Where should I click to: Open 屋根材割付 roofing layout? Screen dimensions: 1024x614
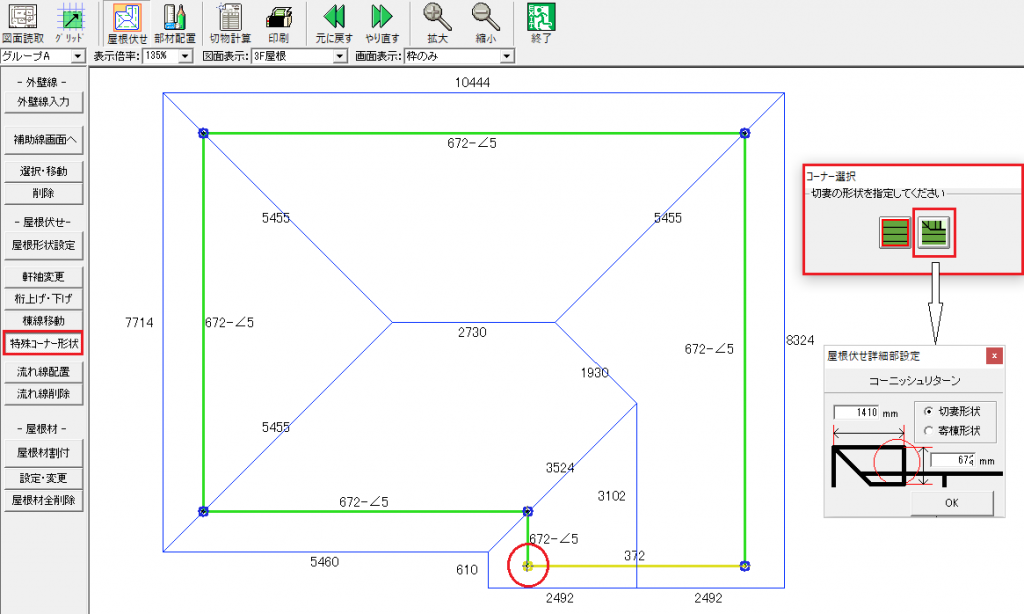coord(43,453)
